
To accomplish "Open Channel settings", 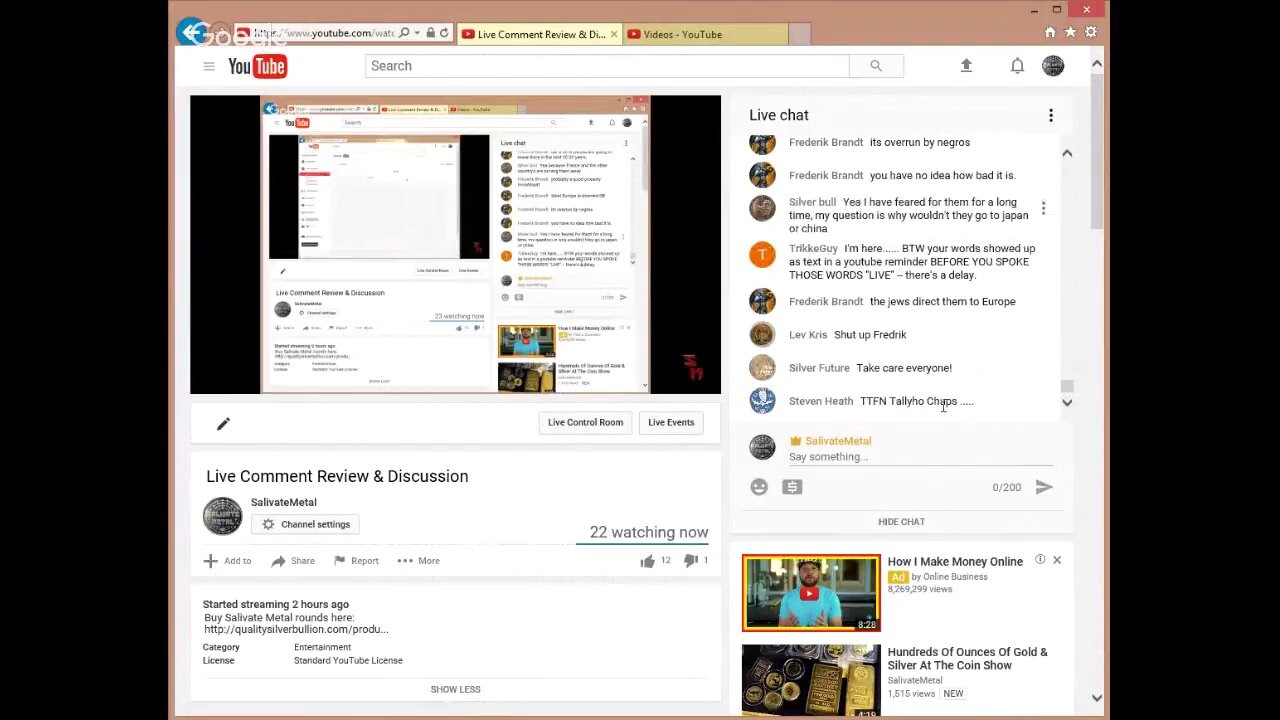I will [306, 524].
